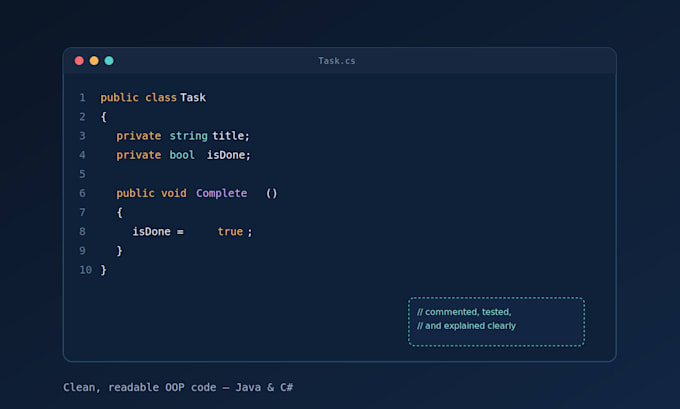The height and width of the screenshot is (409, 680).
Task: Click the parentheses after Complete
Action: click(x=271, y=193)
